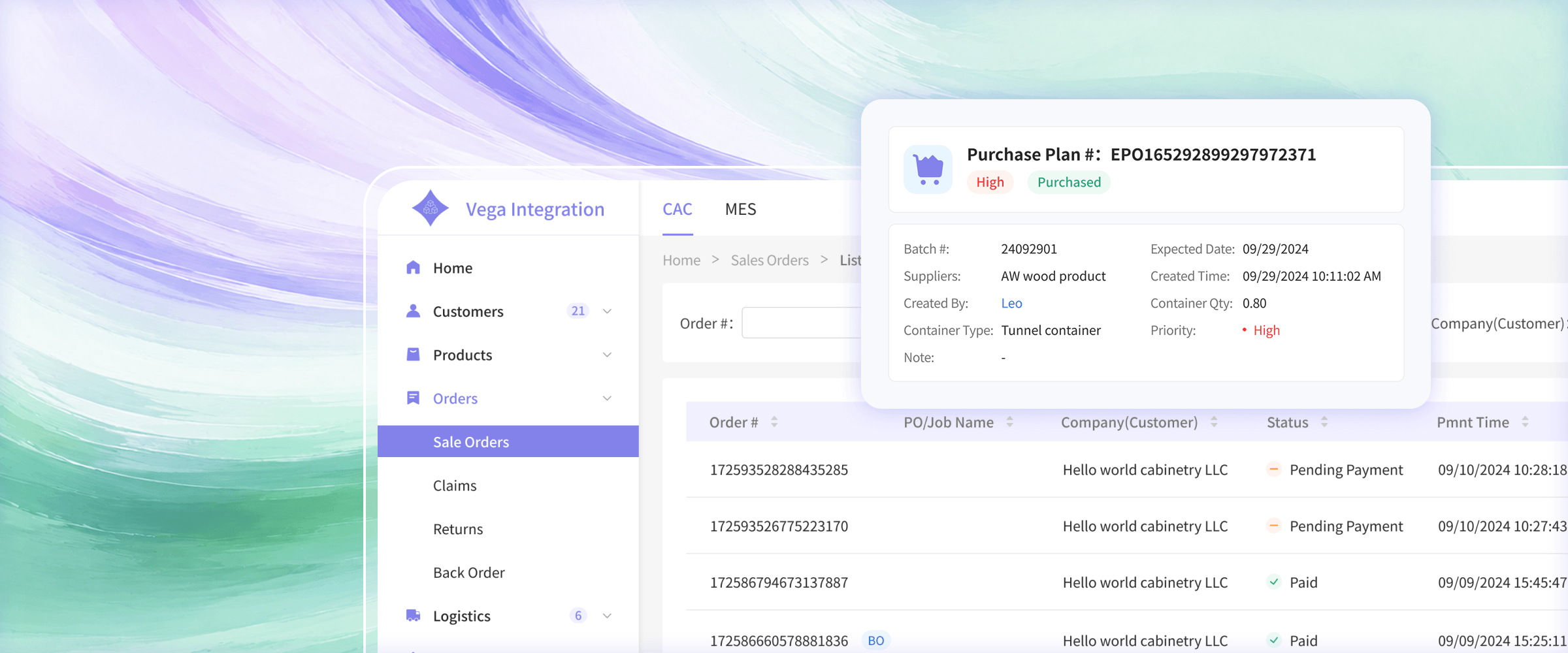1568x653 pixels.
Task: Click the purchase plan shopping cart icon
Action: click(x=928, y=169)
